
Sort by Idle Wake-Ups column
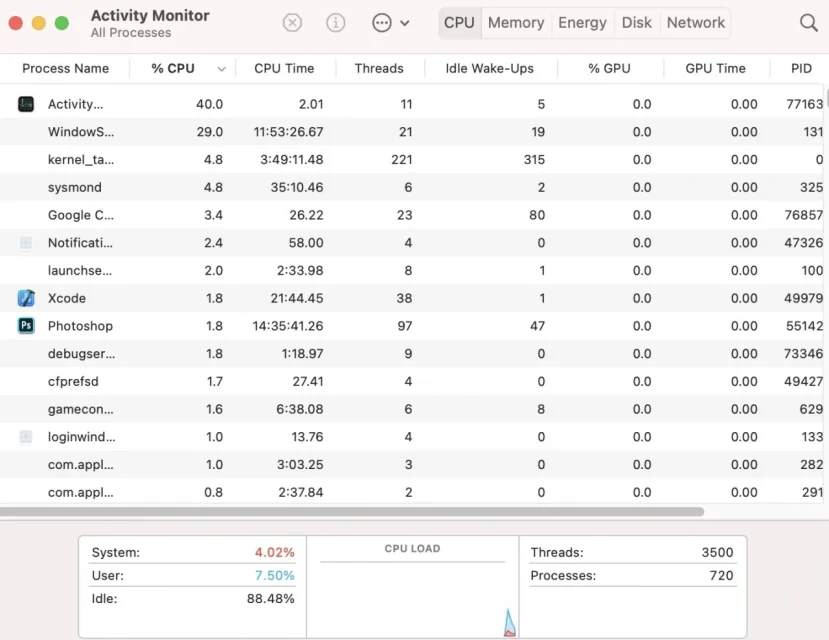click(490, 68)
